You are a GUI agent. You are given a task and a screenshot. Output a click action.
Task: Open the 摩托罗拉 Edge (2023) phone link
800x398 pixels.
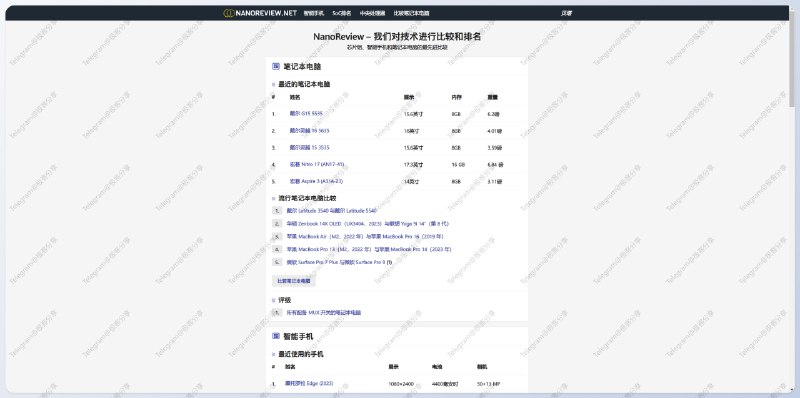coord(309,383)
